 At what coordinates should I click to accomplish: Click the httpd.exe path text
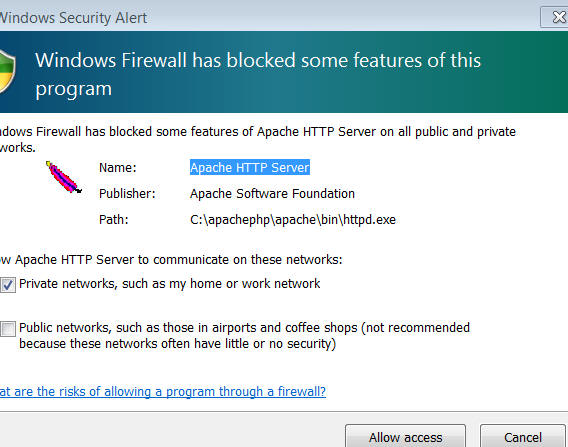tap(293, 220)
